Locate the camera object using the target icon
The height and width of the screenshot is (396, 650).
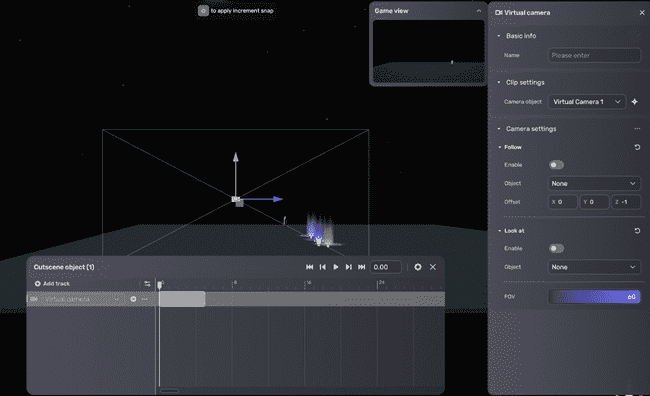point(635,102)
